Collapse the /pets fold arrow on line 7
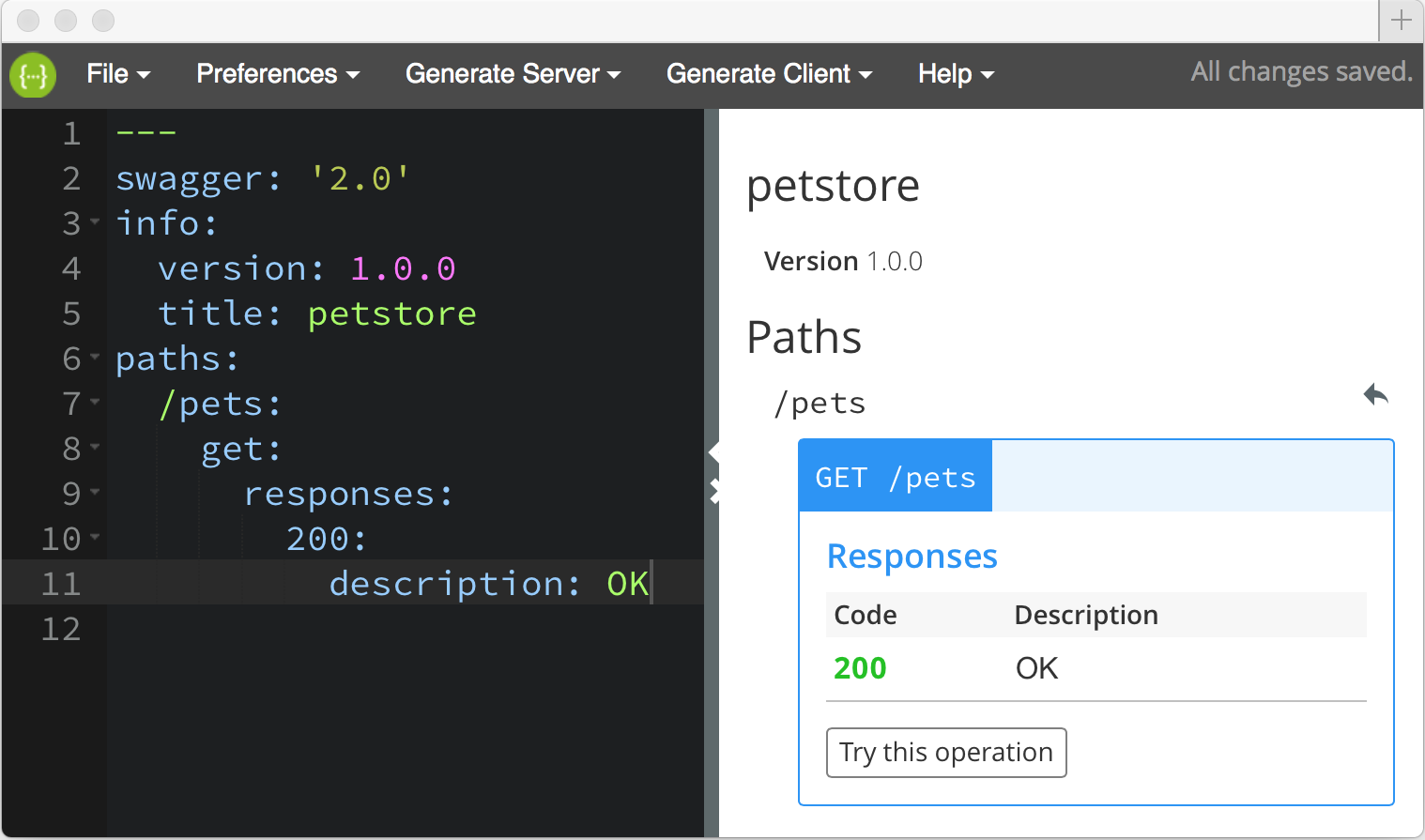The width and height of the screenshot is (1425, 840). [x=95, y=403]
